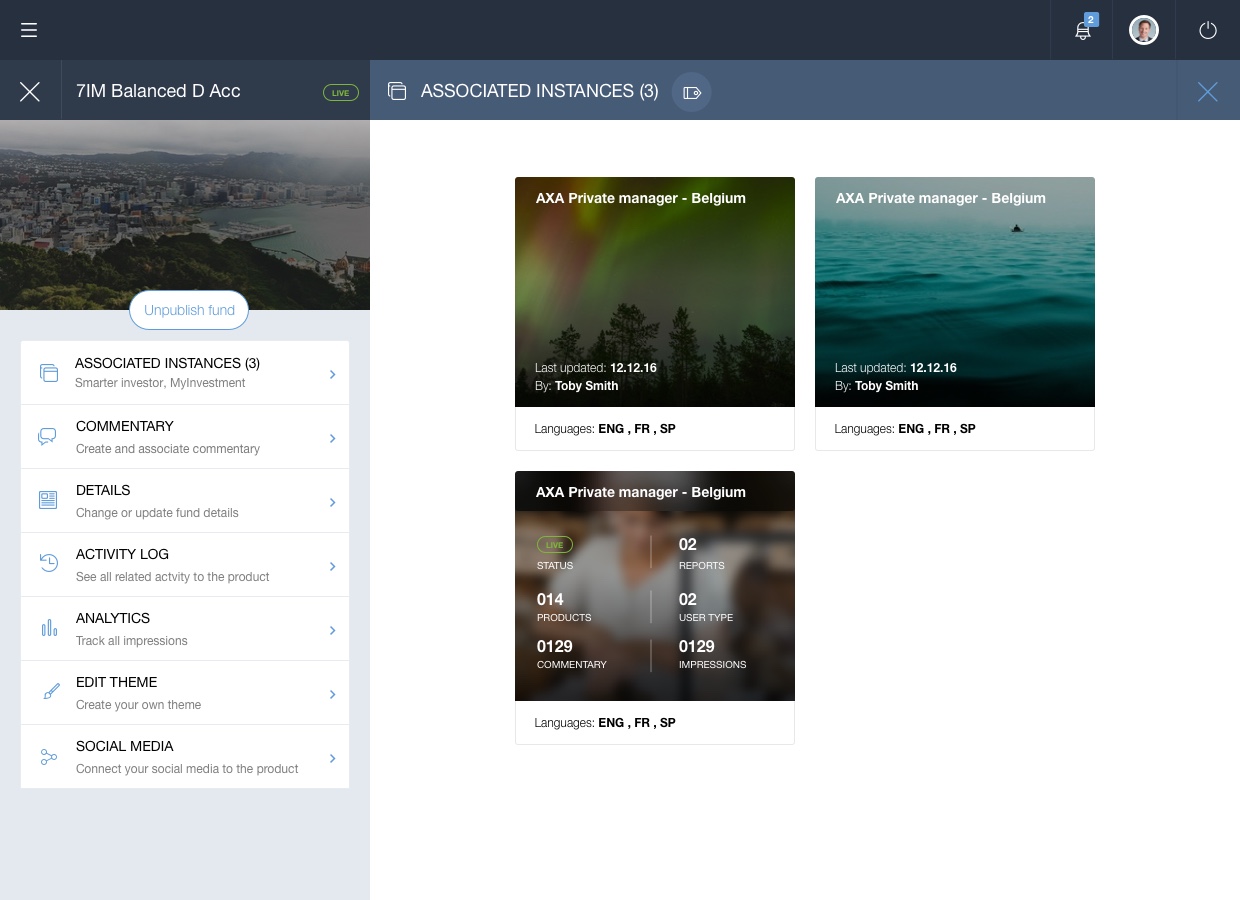Click the power logout icon
Viewport: 1240px width, 900px height.
(1207, 30)
